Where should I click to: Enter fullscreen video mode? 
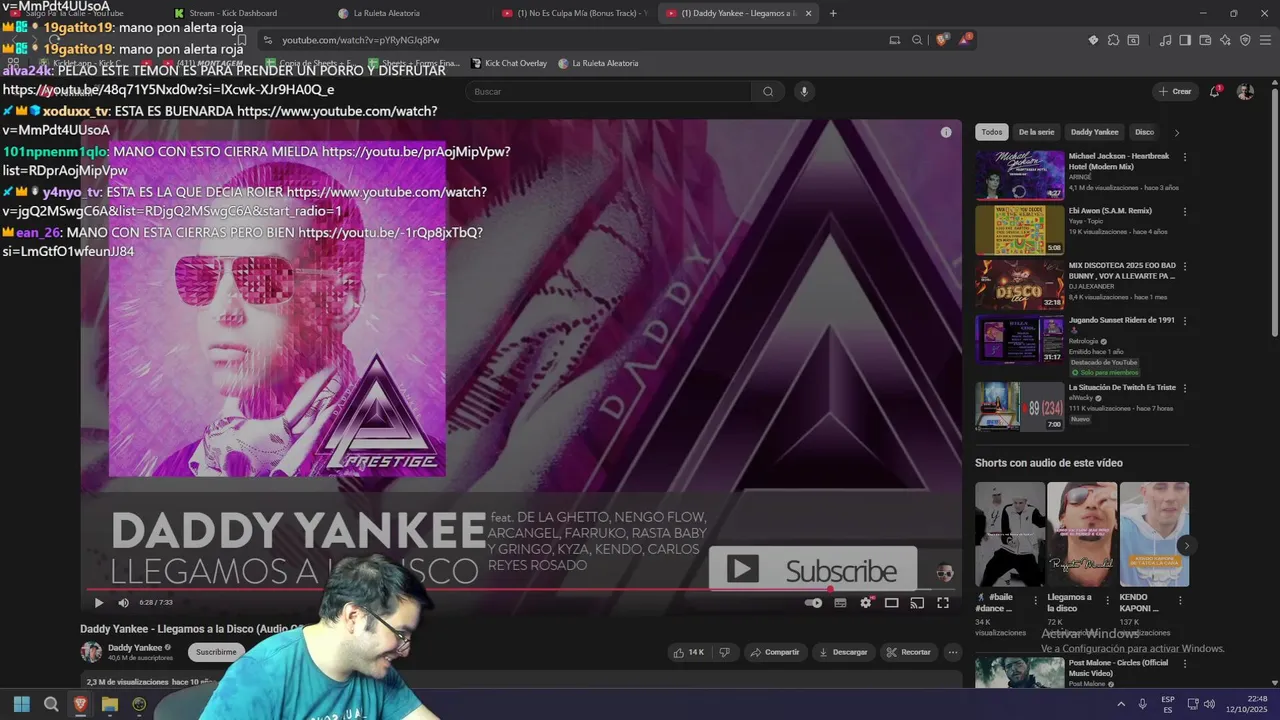coord(942,603)
